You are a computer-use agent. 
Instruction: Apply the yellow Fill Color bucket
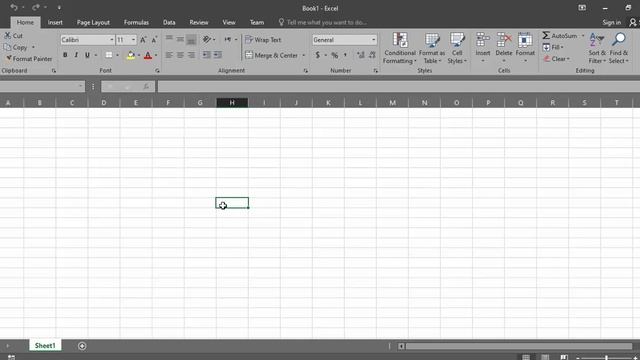coord(131,55)
